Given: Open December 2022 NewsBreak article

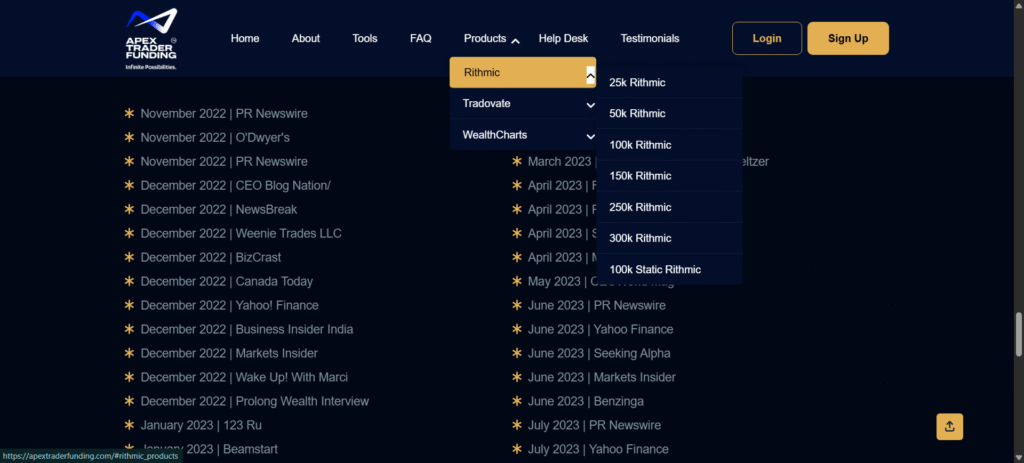Looking at the screenshot, I should [219, 210].
